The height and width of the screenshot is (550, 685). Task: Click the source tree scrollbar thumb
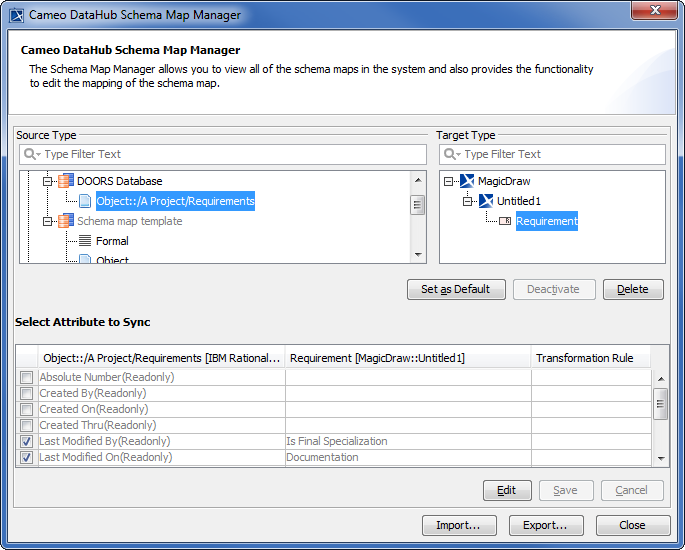coord(418,205)
